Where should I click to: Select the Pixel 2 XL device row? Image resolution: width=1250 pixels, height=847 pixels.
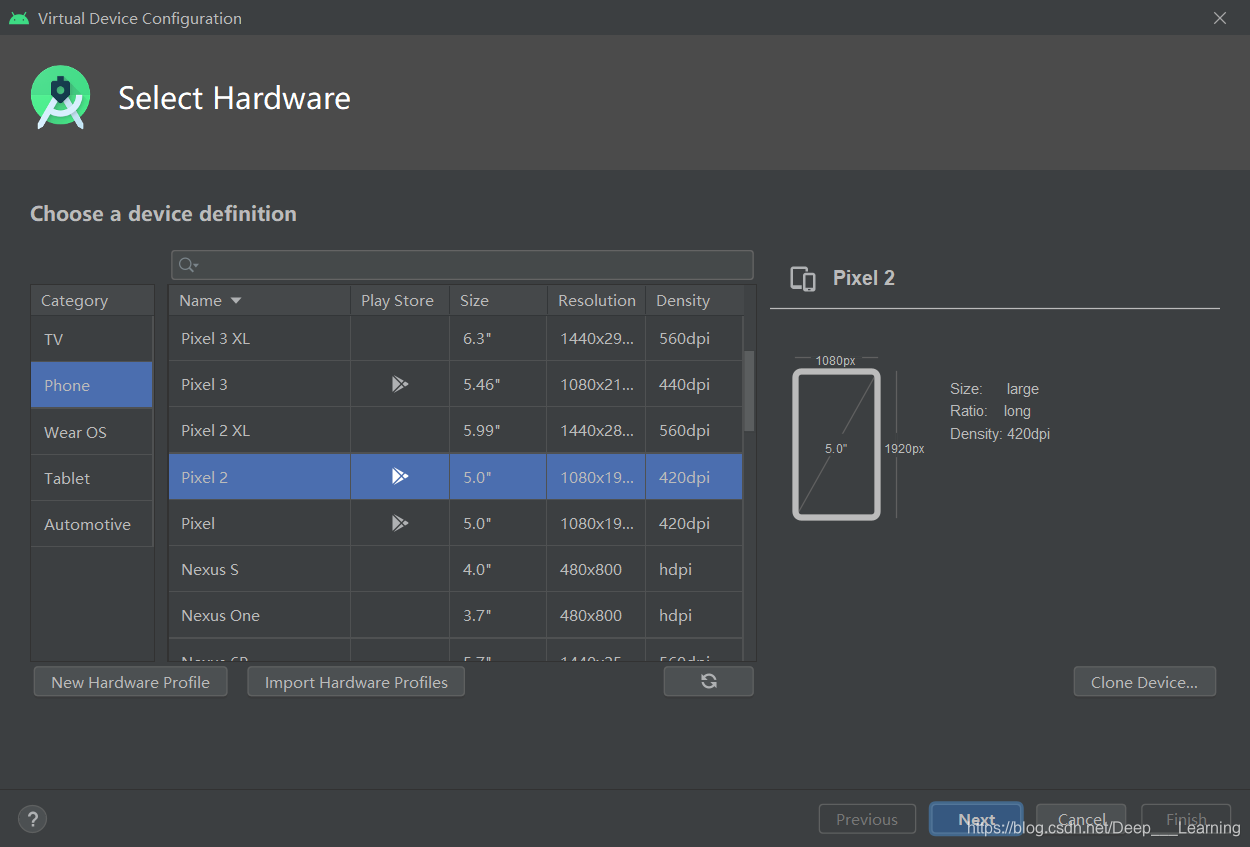[x=456, y=430]
